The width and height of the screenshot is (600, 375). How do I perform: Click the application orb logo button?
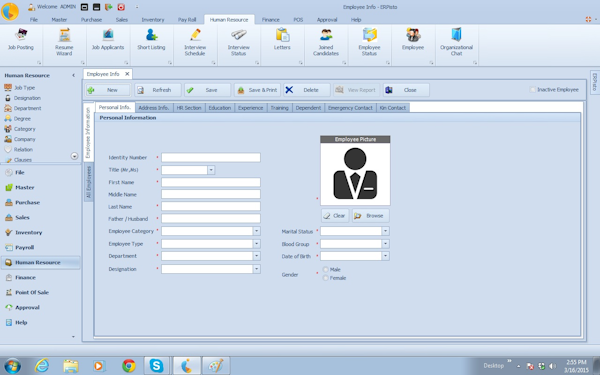pyautogui.click(x=10, y=11)
